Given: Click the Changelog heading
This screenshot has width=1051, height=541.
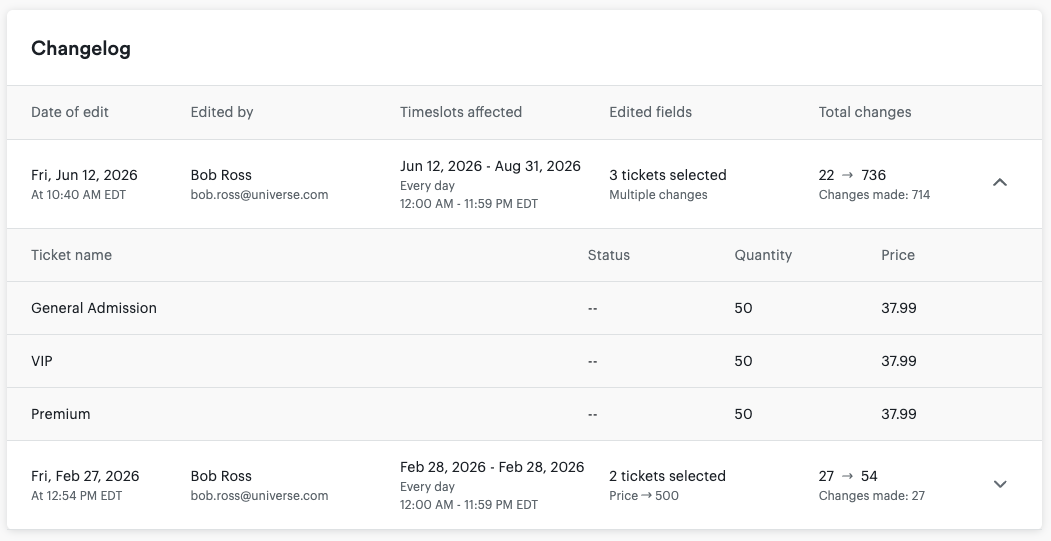Looking at the screenshot, I should coord(80,48).
